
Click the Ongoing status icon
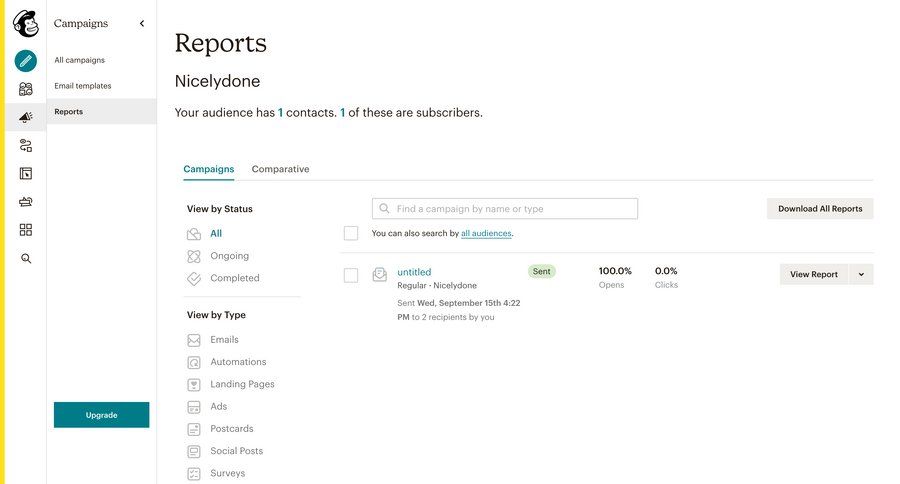(x=194, y=256)
